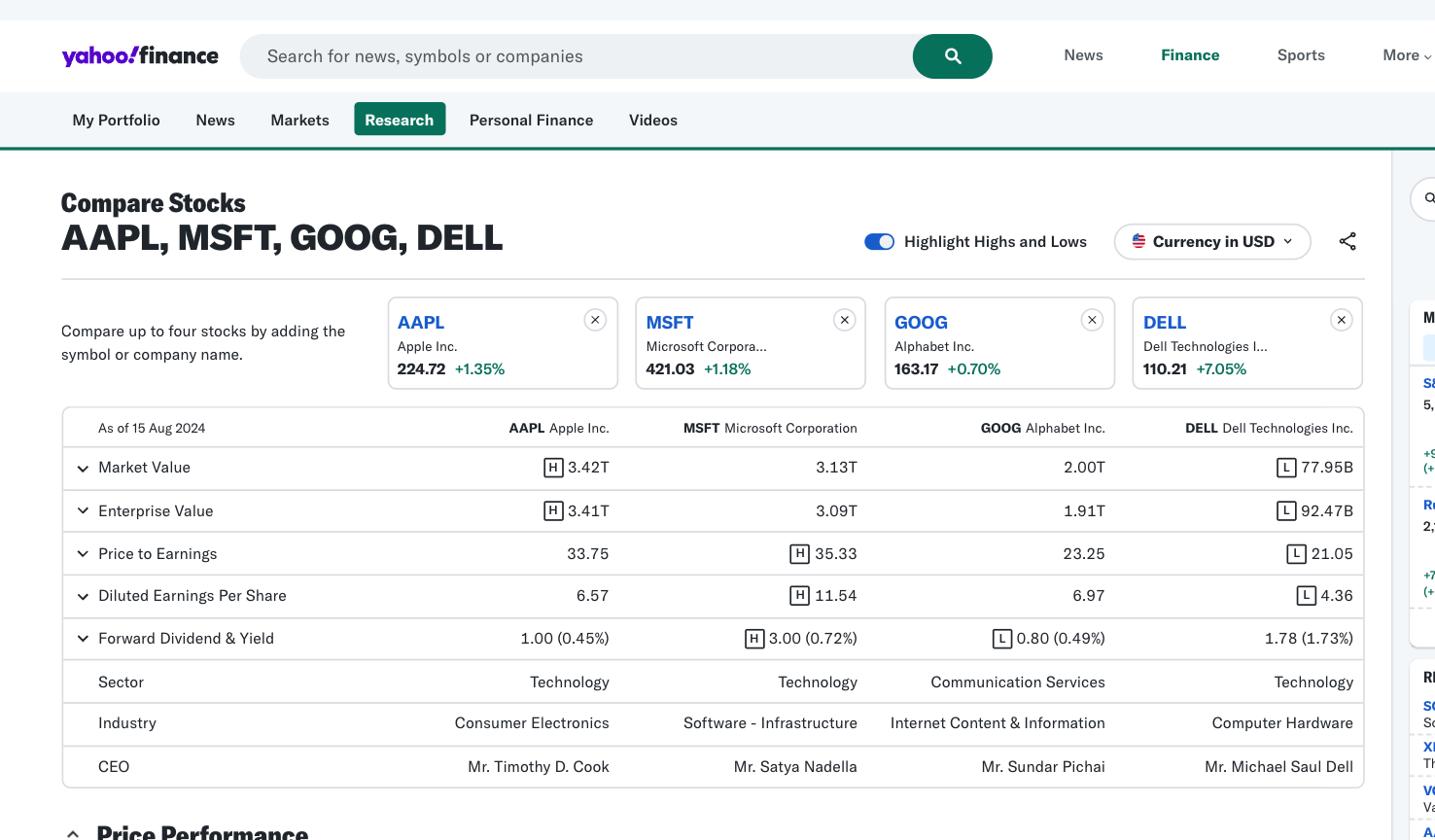Open the GOOG ticker link in card
This screenshot has width=1435, height=840.
click(921, 322)
